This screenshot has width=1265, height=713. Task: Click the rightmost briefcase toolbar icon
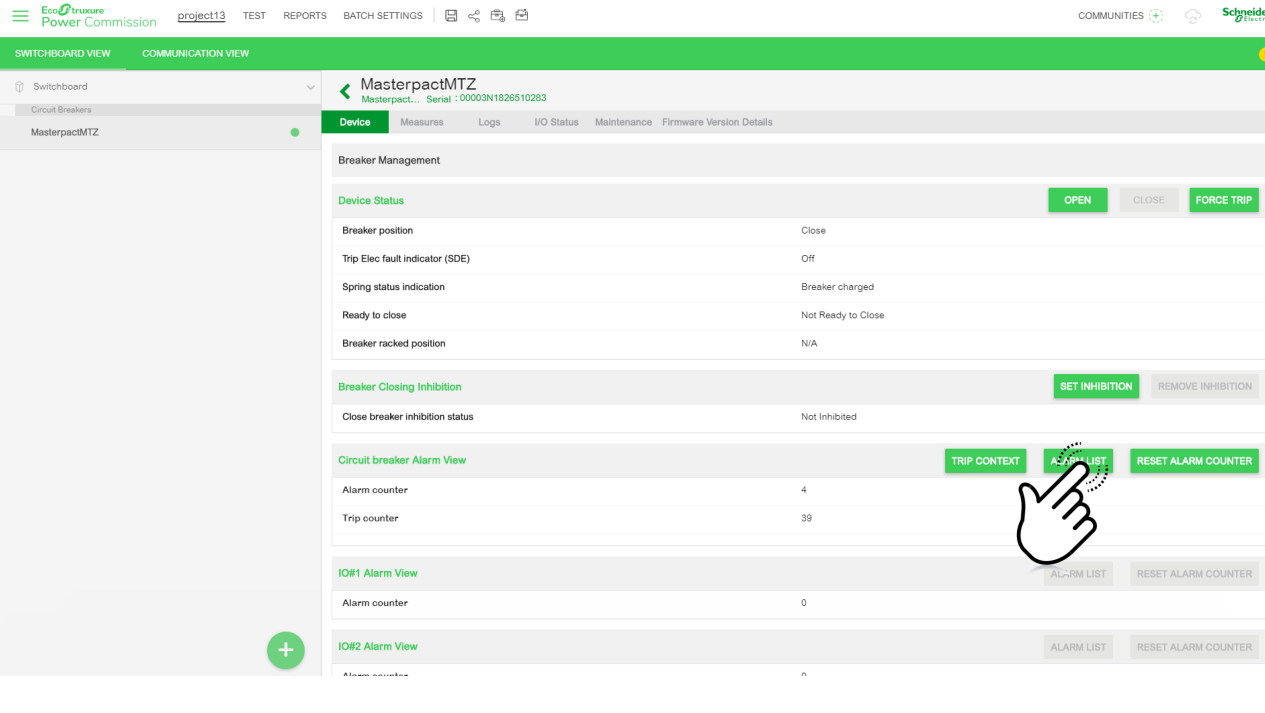[x=522, y=16]
